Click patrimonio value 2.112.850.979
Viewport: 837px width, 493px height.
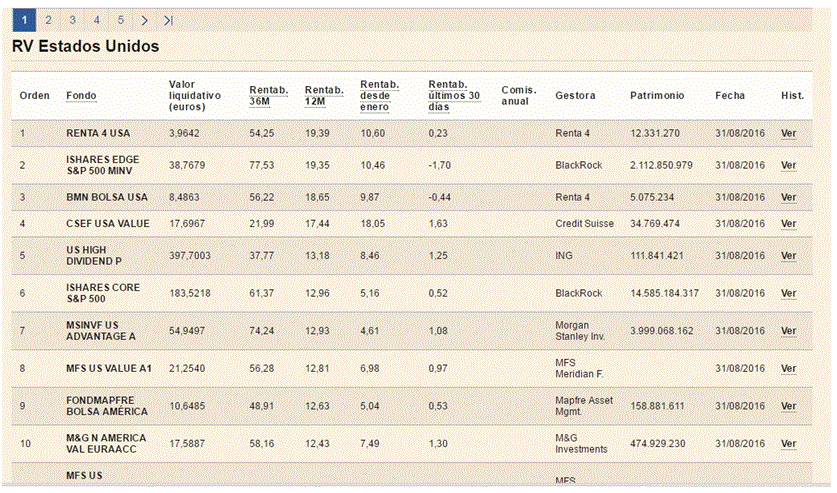click(661, 165)
